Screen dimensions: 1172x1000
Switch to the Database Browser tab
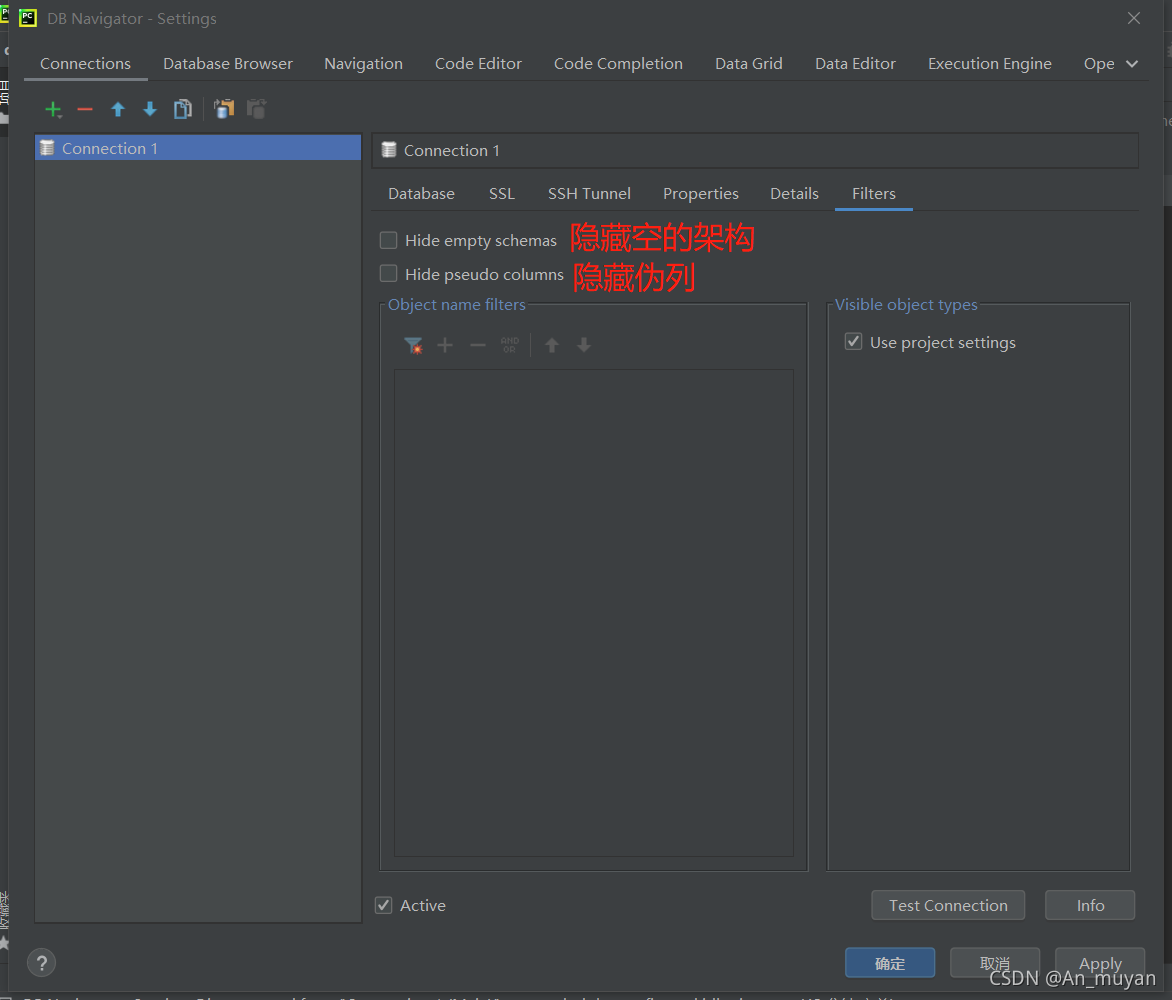coord(228,64)
